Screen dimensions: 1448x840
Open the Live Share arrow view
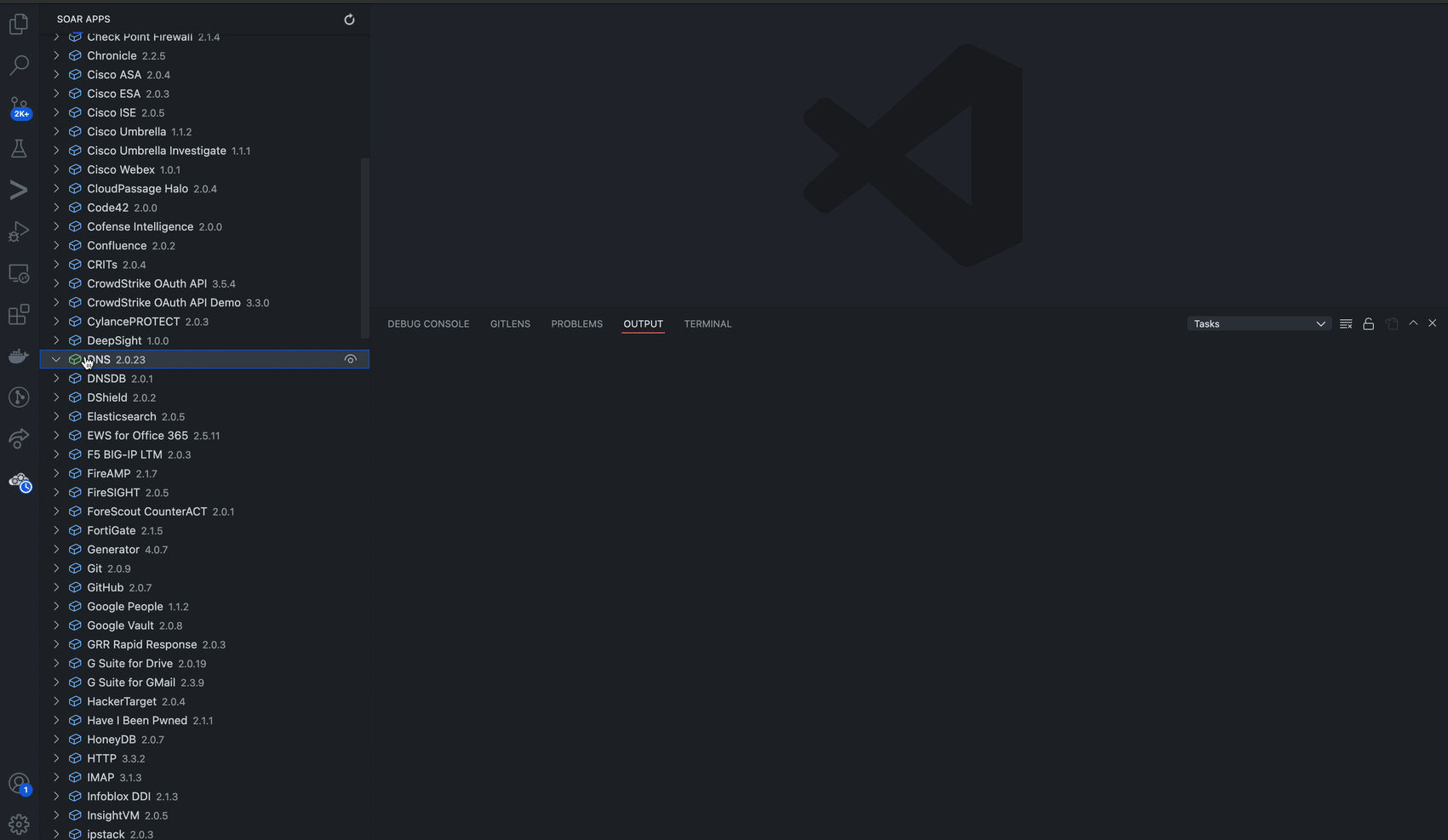(19, 439)
